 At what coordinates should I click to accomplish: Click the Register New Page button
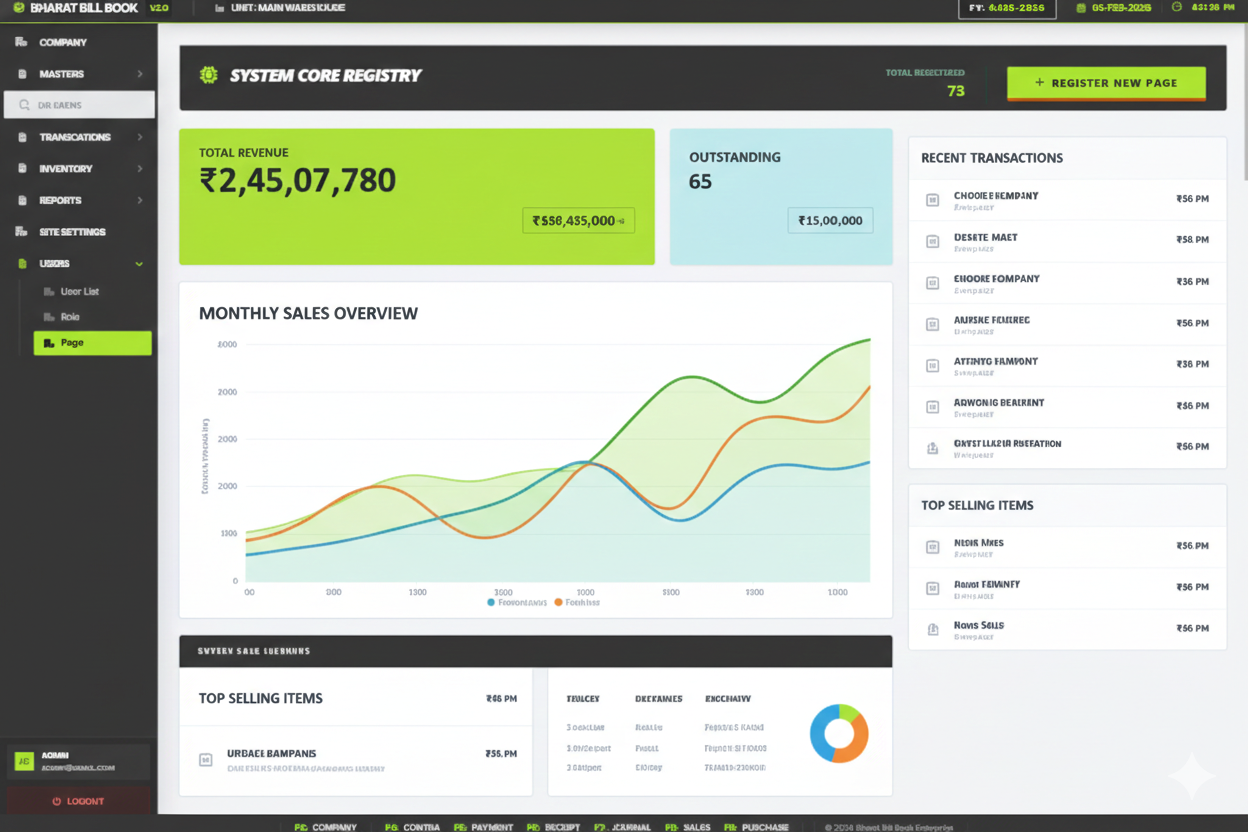point(1106,83)
